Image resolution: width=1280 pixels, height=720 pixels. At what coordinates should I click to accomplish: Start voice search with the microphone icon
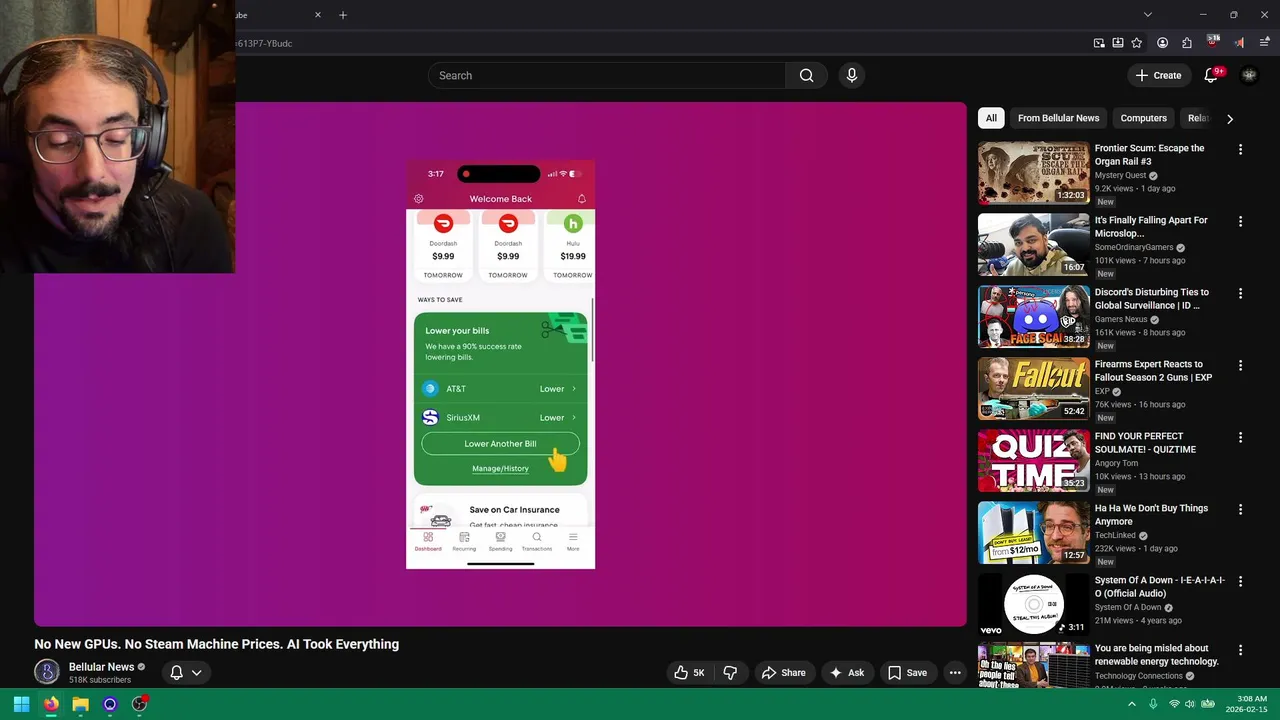[852, 75]
